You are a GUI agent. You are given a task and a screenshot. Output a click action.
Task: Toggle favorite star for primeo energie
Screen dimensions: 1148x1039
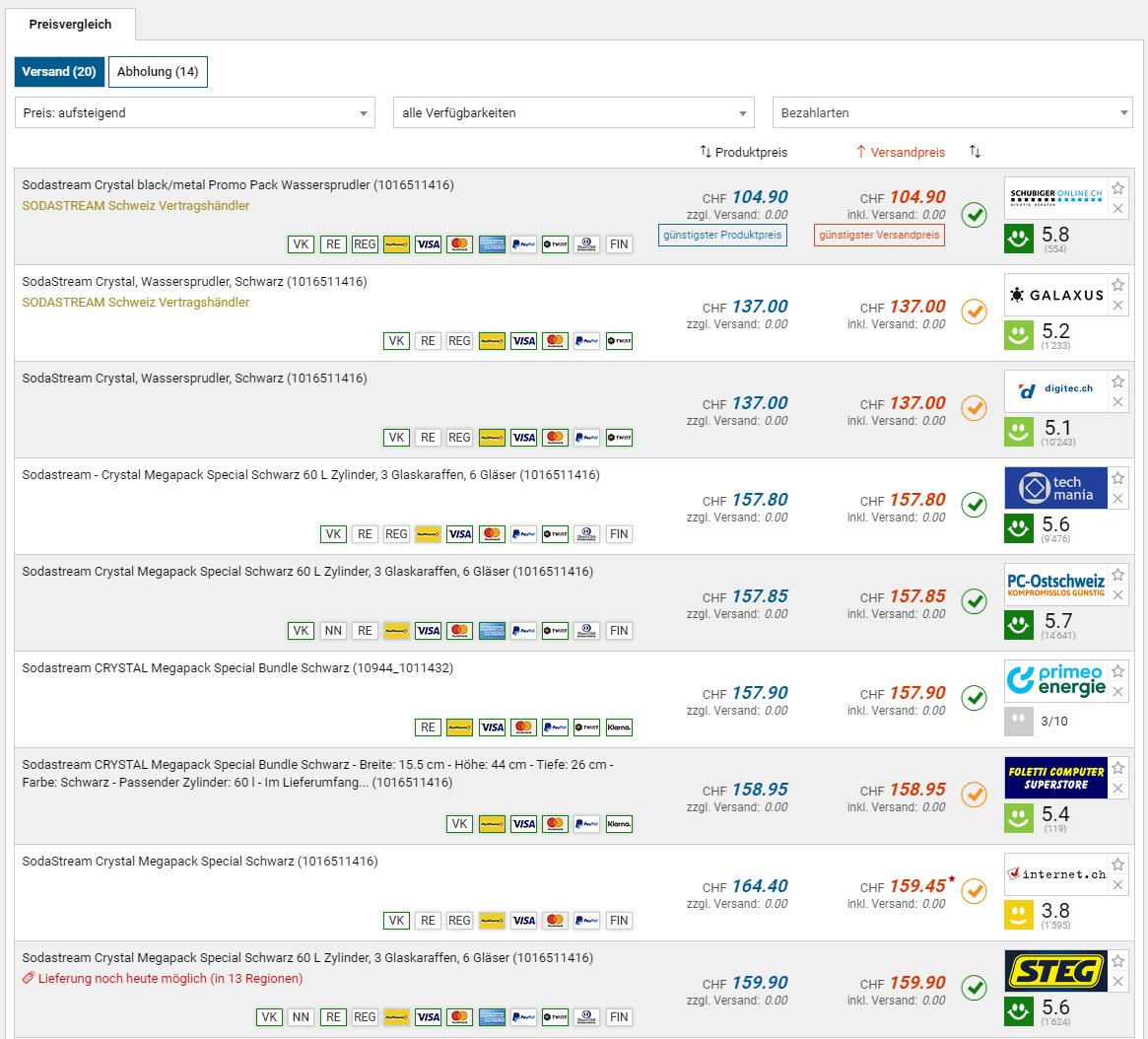click(x=1117, y=671)
